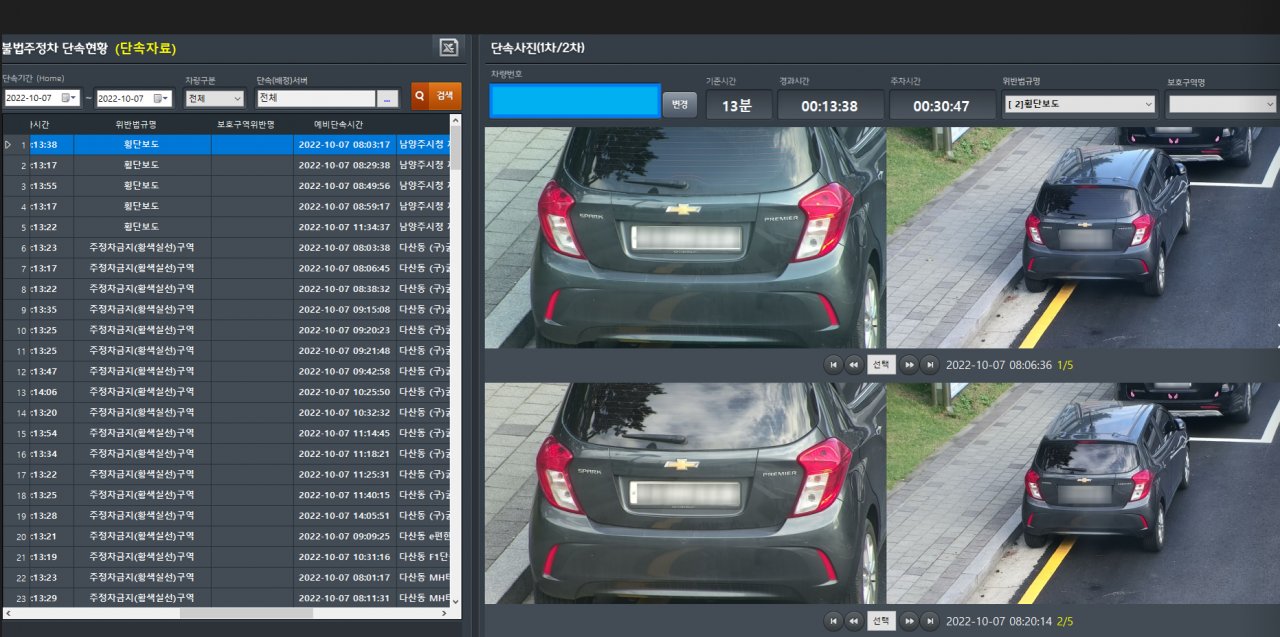Select row 12 with time 09:42:58
Viewport: 1280px width, 637px height.
pos(225,371)
